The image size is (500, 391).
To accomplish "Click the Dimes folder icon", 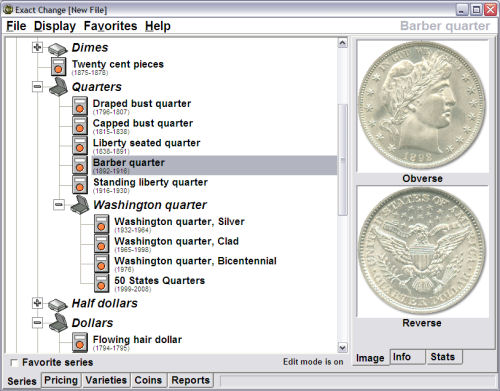I will tap(58, 49).
